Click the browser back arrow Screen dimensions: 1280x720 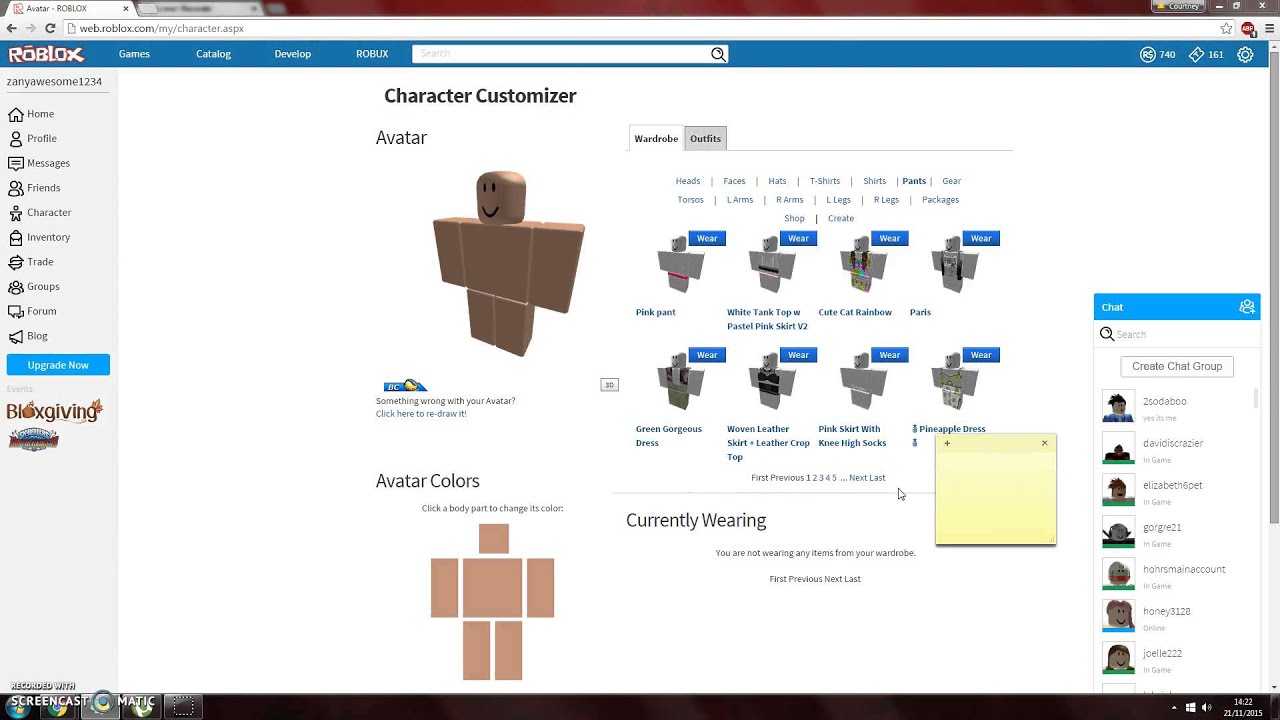[11, 28]
